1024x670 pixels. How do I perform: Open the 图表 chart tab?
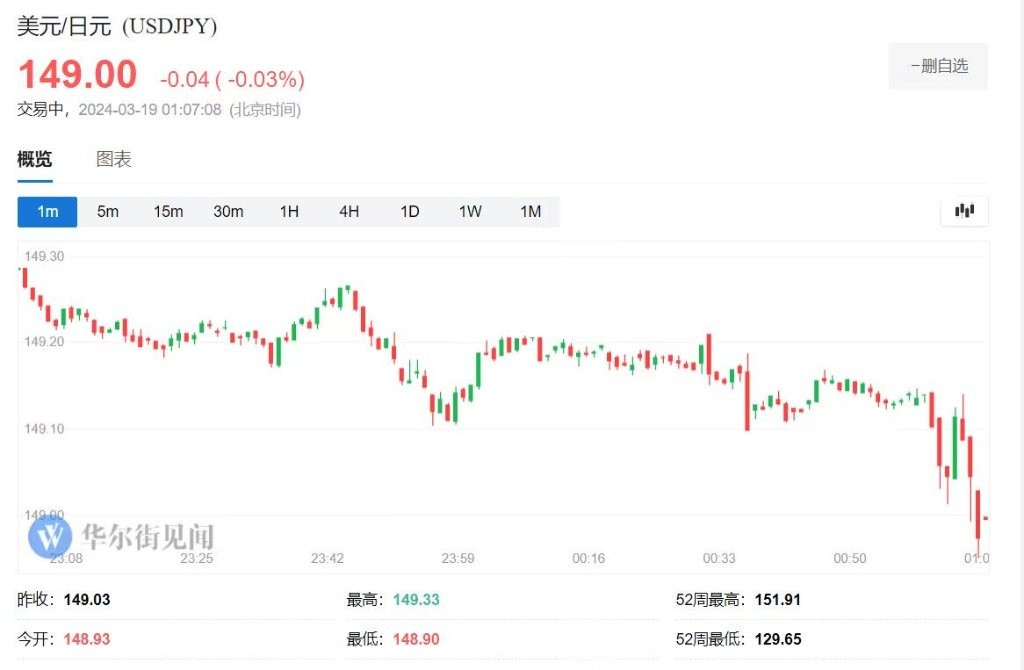pos(114,159)
